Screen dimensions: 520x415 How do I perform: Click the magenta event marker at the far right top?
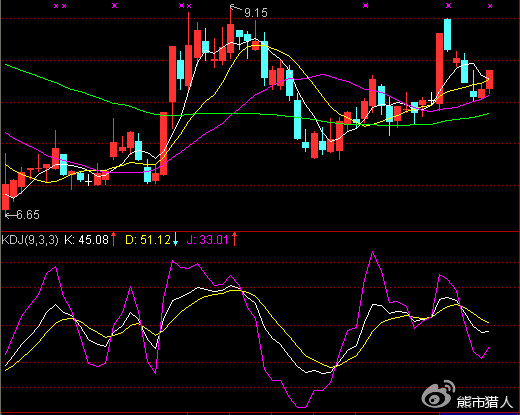tap(490, 6)
